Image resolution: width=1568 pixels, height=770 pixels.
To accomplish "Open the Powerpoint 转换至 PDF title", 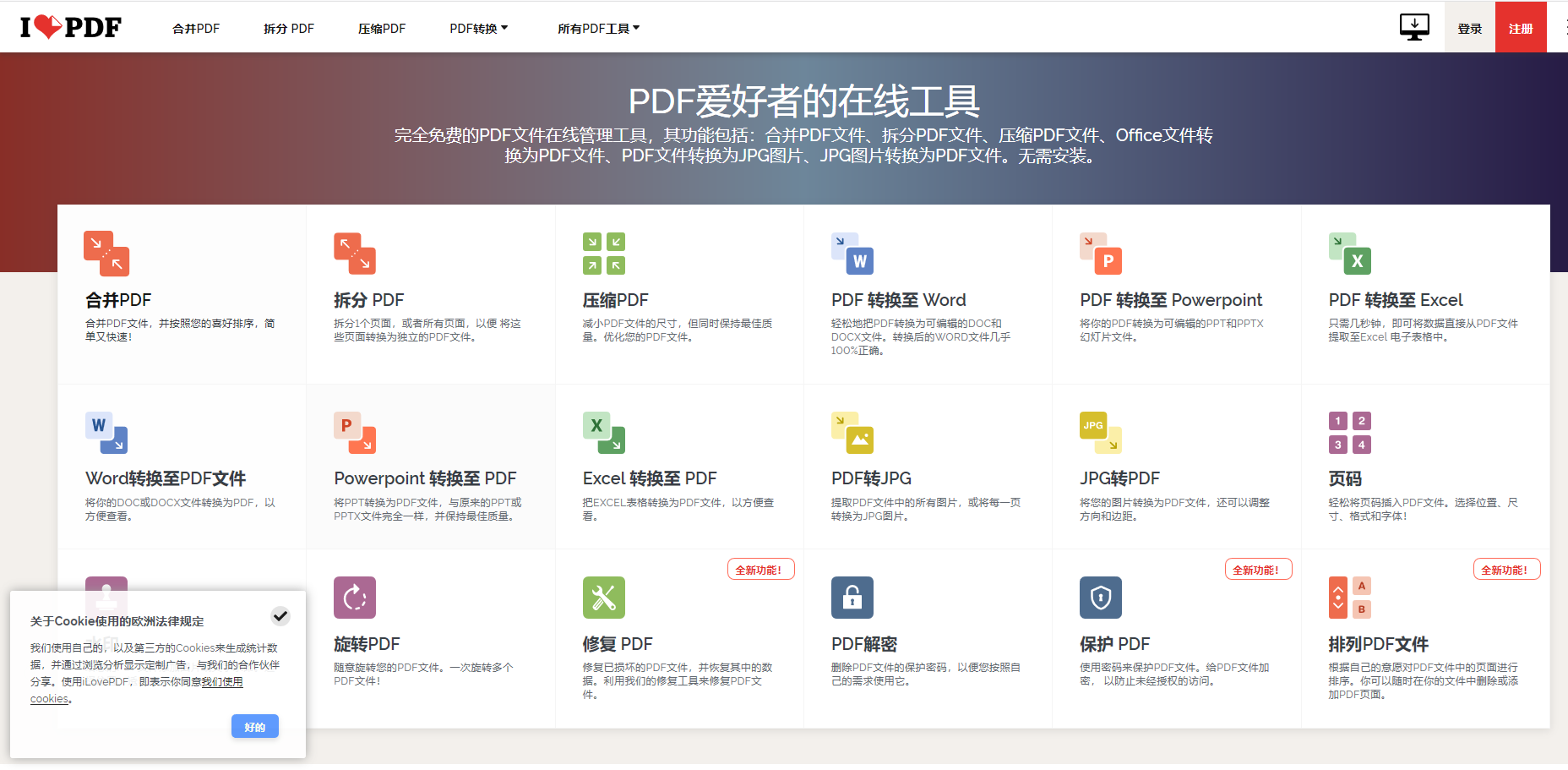I will 425,478.
